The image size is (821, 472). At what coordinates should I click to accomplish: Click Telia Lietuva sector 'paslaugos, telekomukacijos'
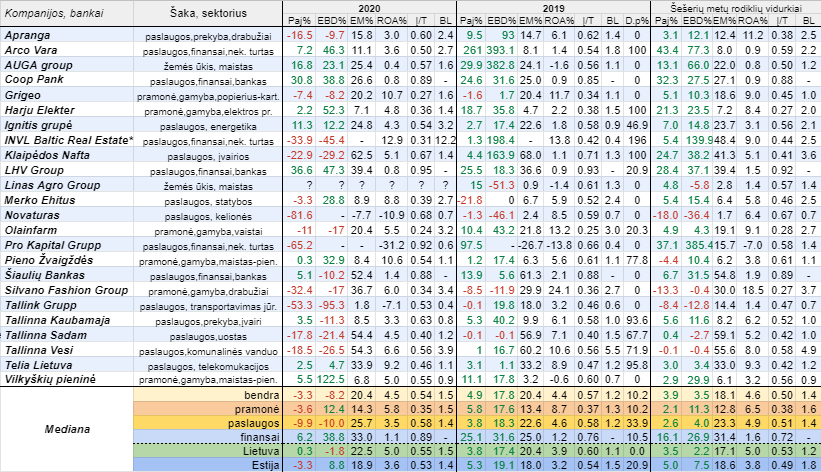coord(208,367)
